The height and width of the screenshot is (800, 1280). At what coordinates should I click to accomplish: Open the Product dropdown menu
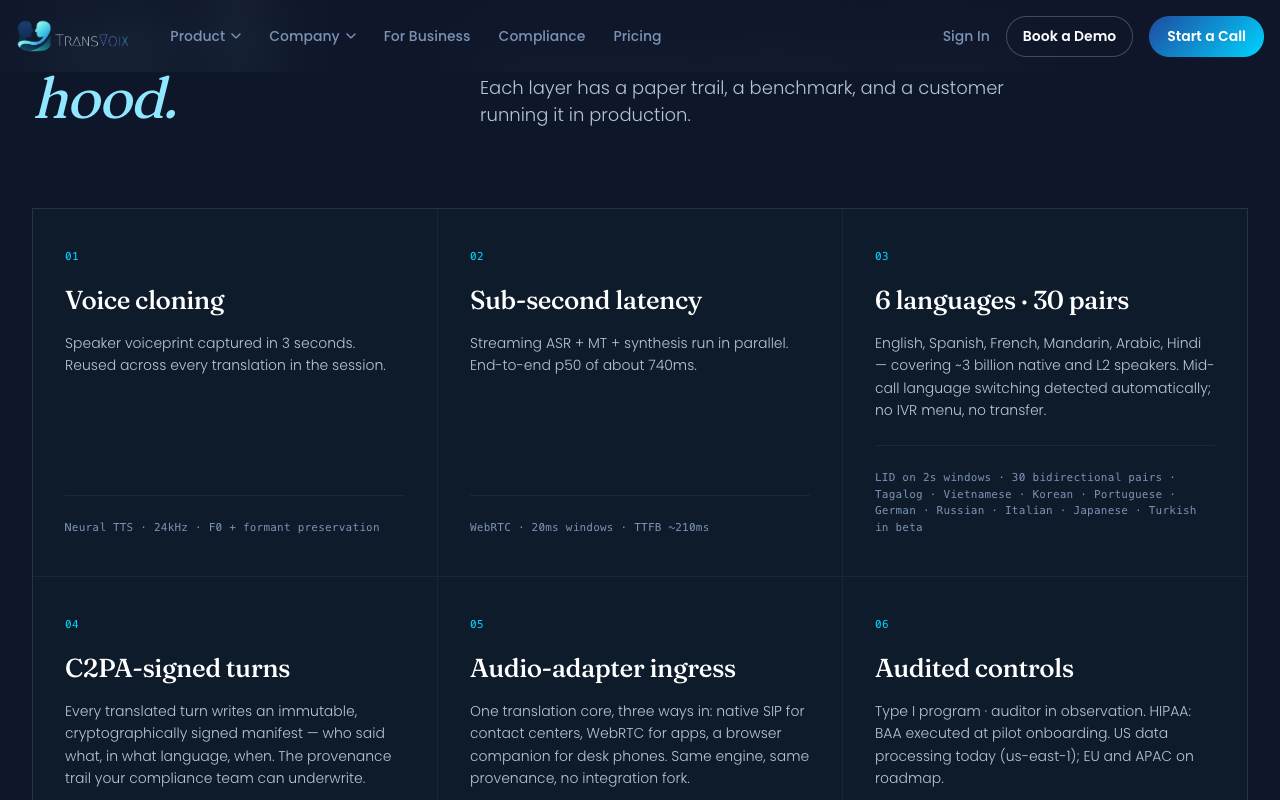(205, 36)
